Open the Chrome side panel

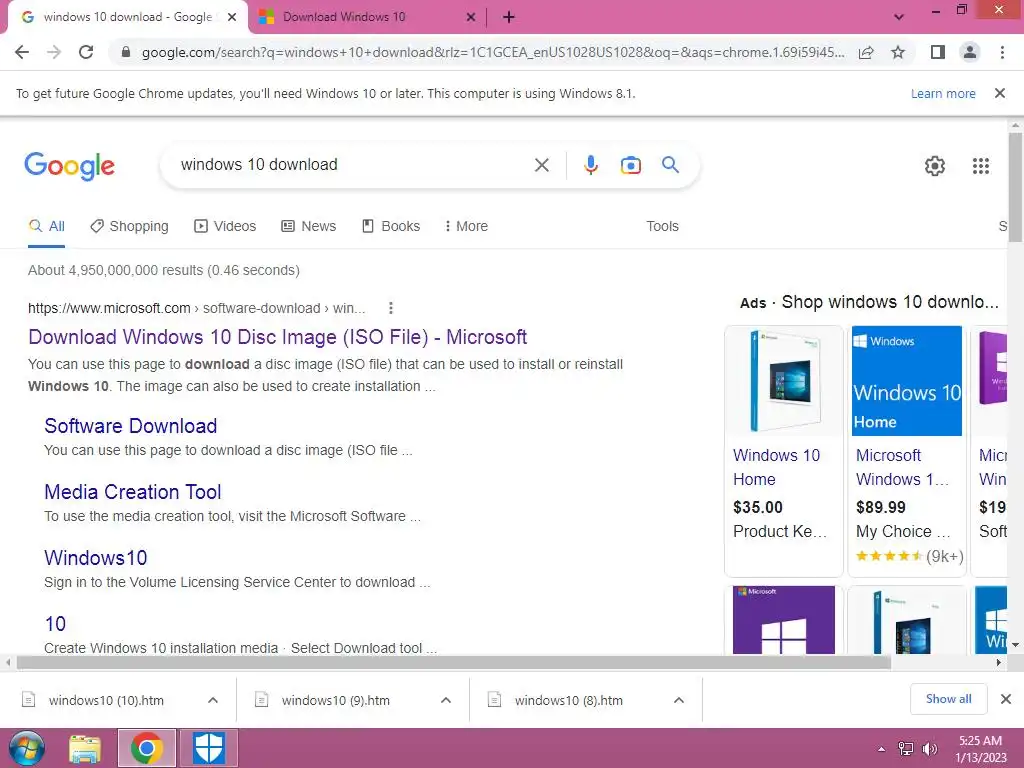[x=938, y=52]
